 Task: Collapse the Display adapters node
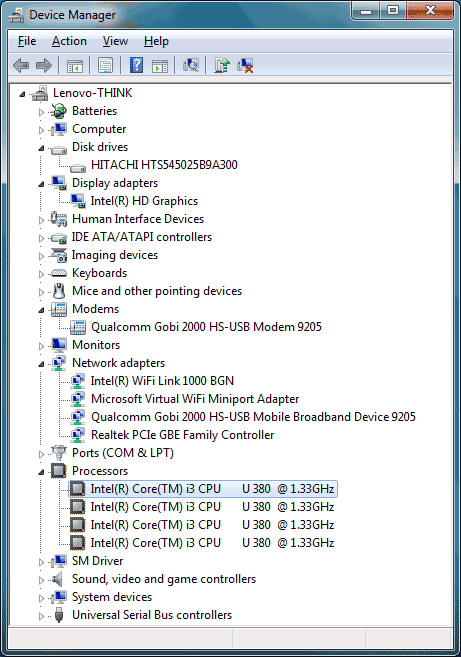click(x=41, y=184)
